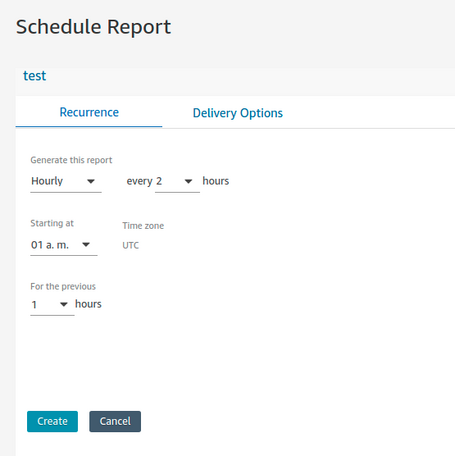Click the Starting at label
Screen dimensions: 455x456
(52, 223)
